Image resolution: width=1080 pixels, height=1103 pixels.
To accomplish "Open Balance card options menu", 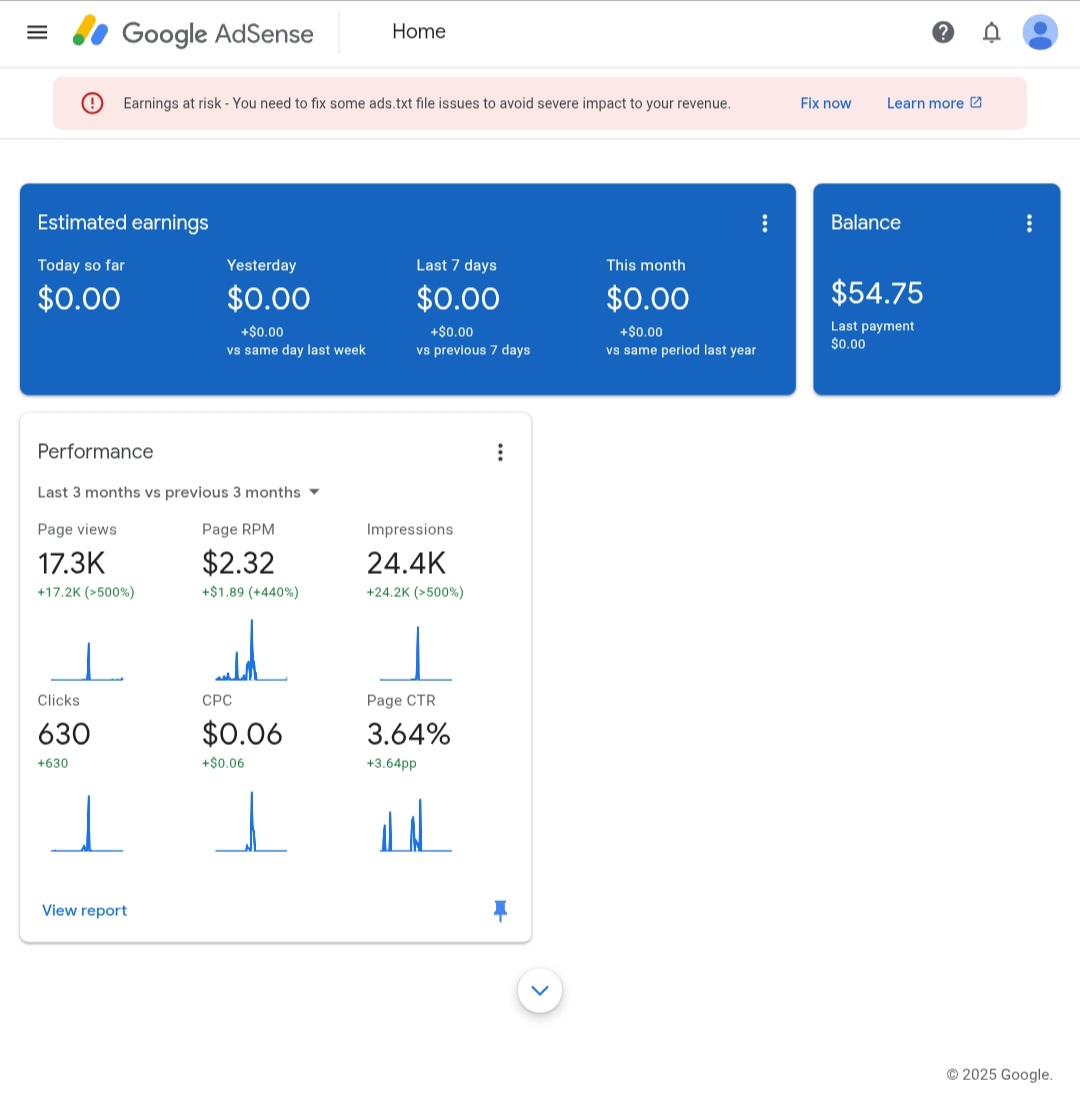I will click(x=1029, y=224).
